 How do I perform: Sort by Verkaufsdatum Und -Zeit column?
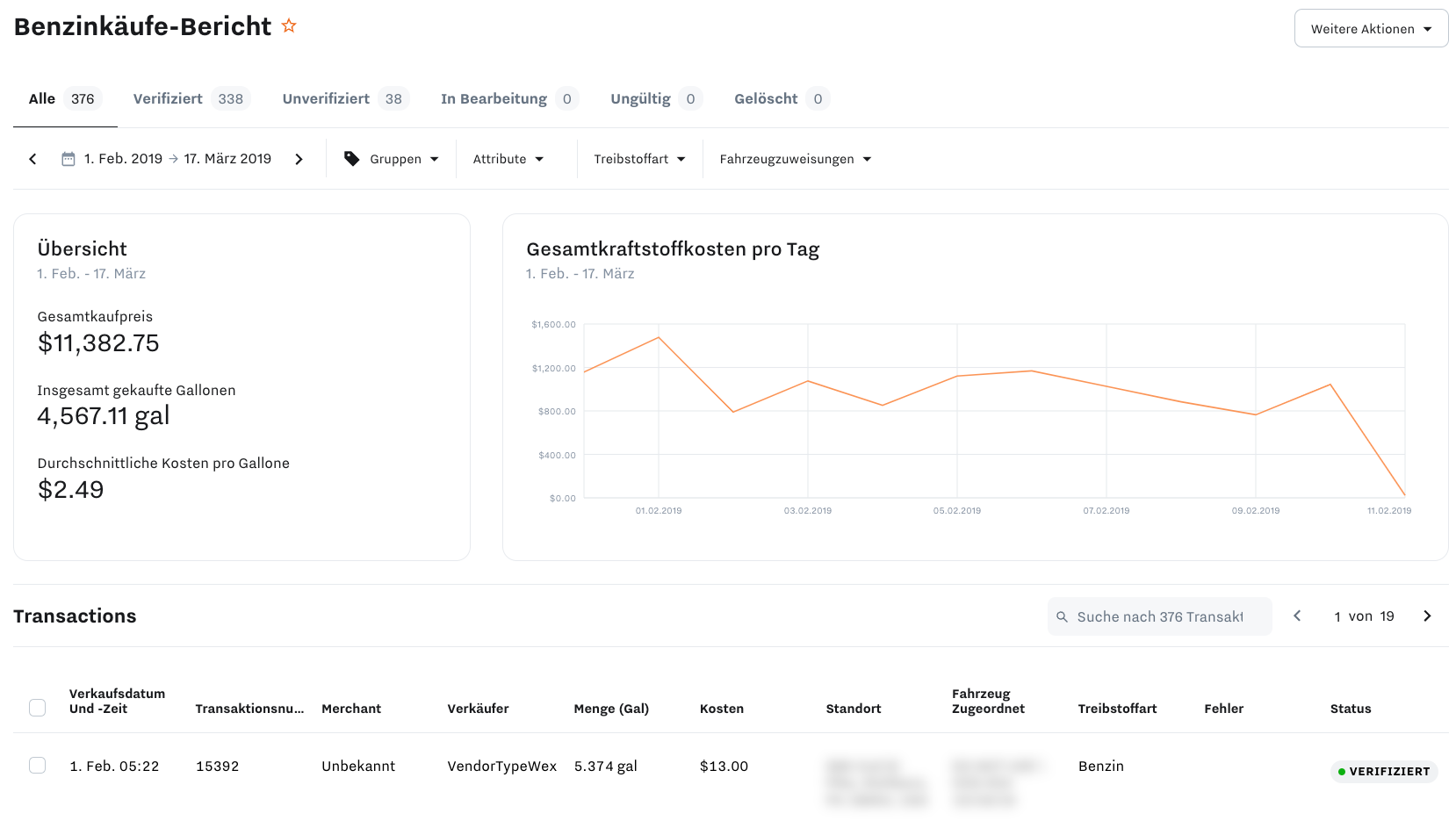117,701
